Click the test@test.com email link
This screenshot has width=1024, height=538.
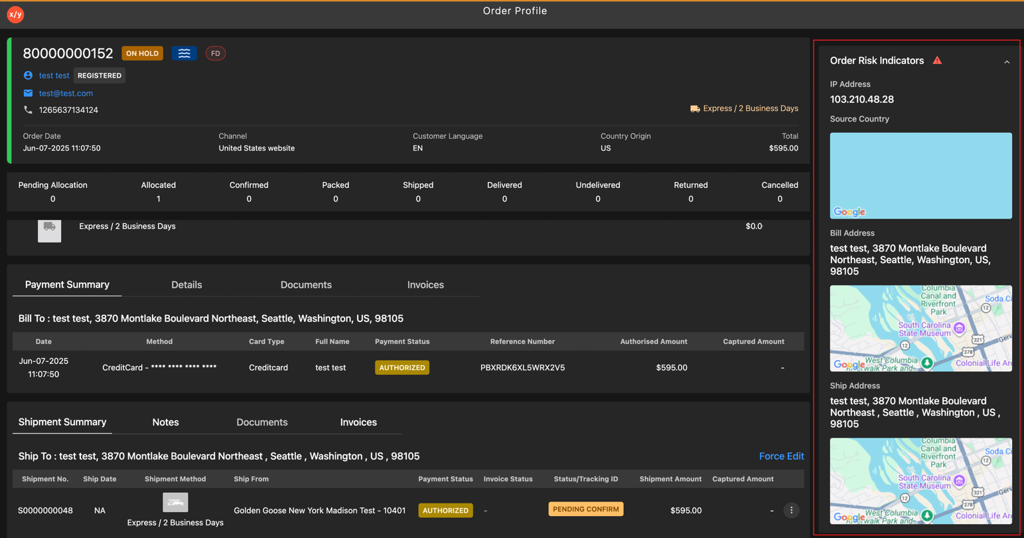[66, 93]
